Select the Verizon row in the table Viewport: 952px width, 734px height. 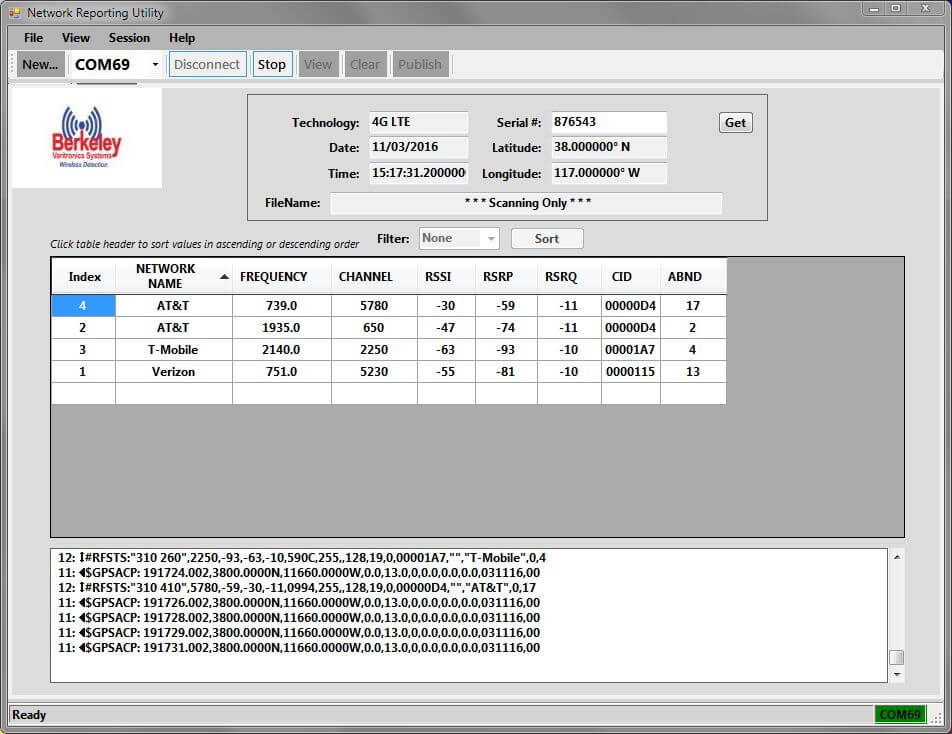(x=174, y=371)
